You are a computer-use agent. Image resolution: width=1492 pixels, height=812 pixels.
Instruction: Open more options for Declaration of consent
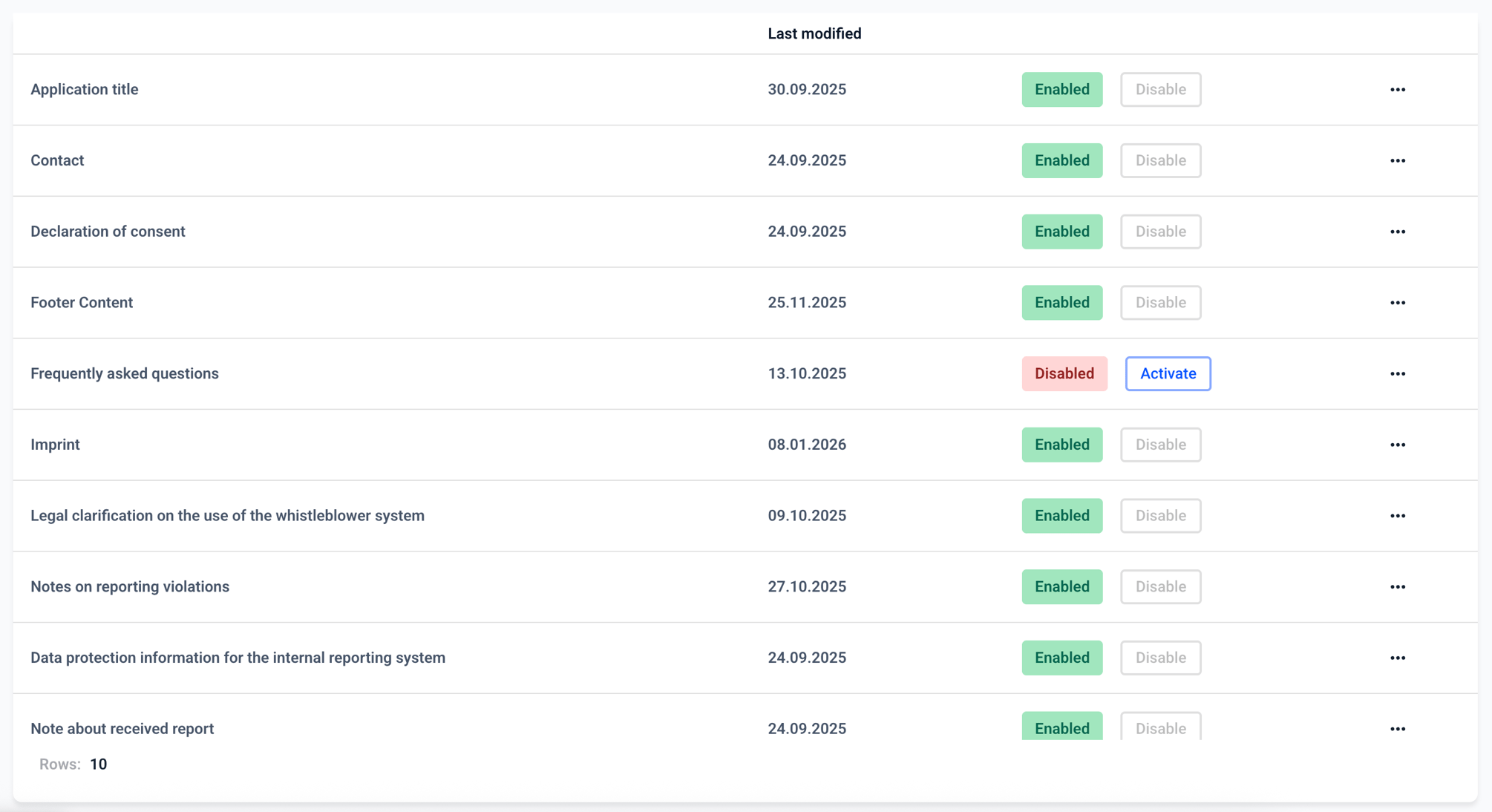click(1398, 232)
